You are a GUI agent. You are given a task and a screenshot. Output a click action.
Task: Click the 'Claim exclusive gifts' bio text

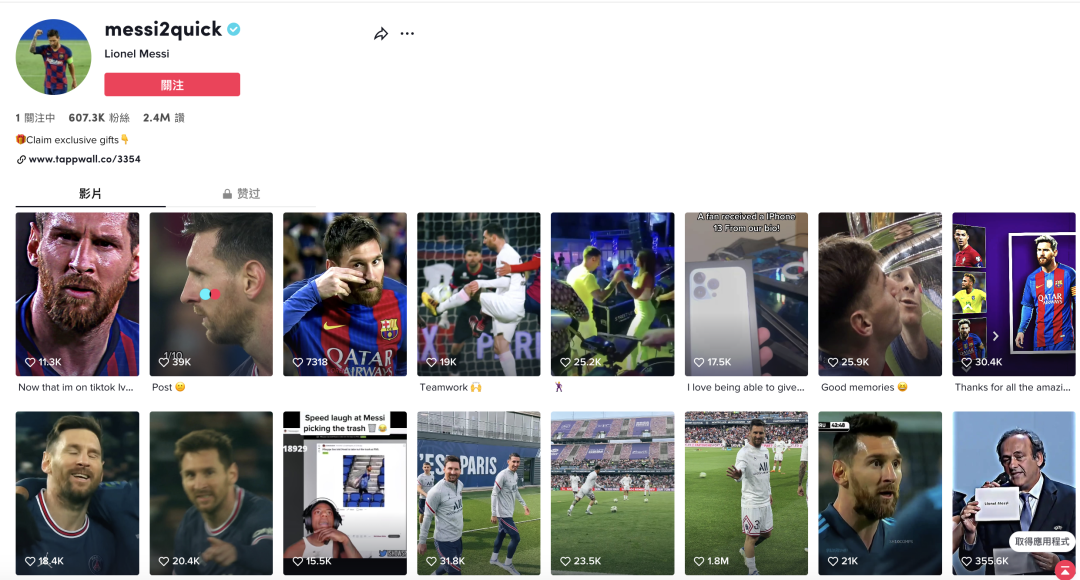pos(72,140)
